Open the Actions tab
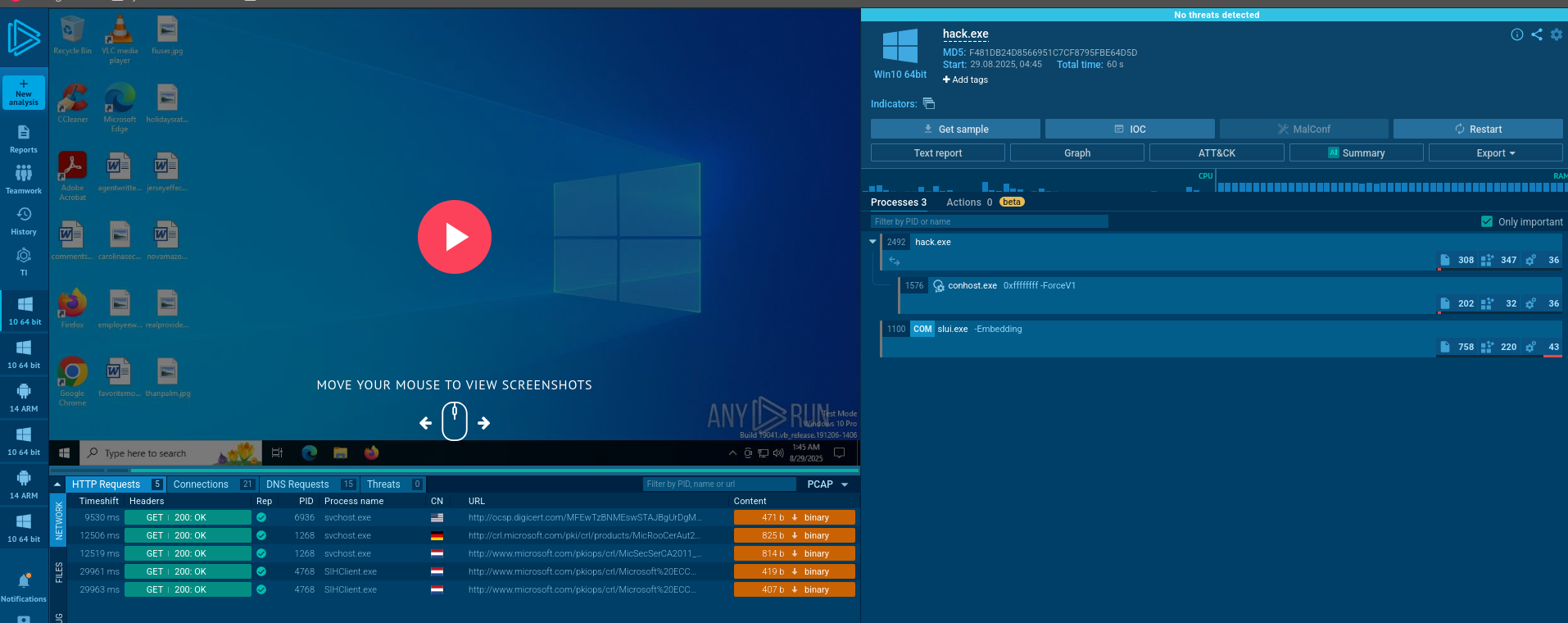This screenshot has height=623, width=1568. pyautogui.click(x=969, y=202)
